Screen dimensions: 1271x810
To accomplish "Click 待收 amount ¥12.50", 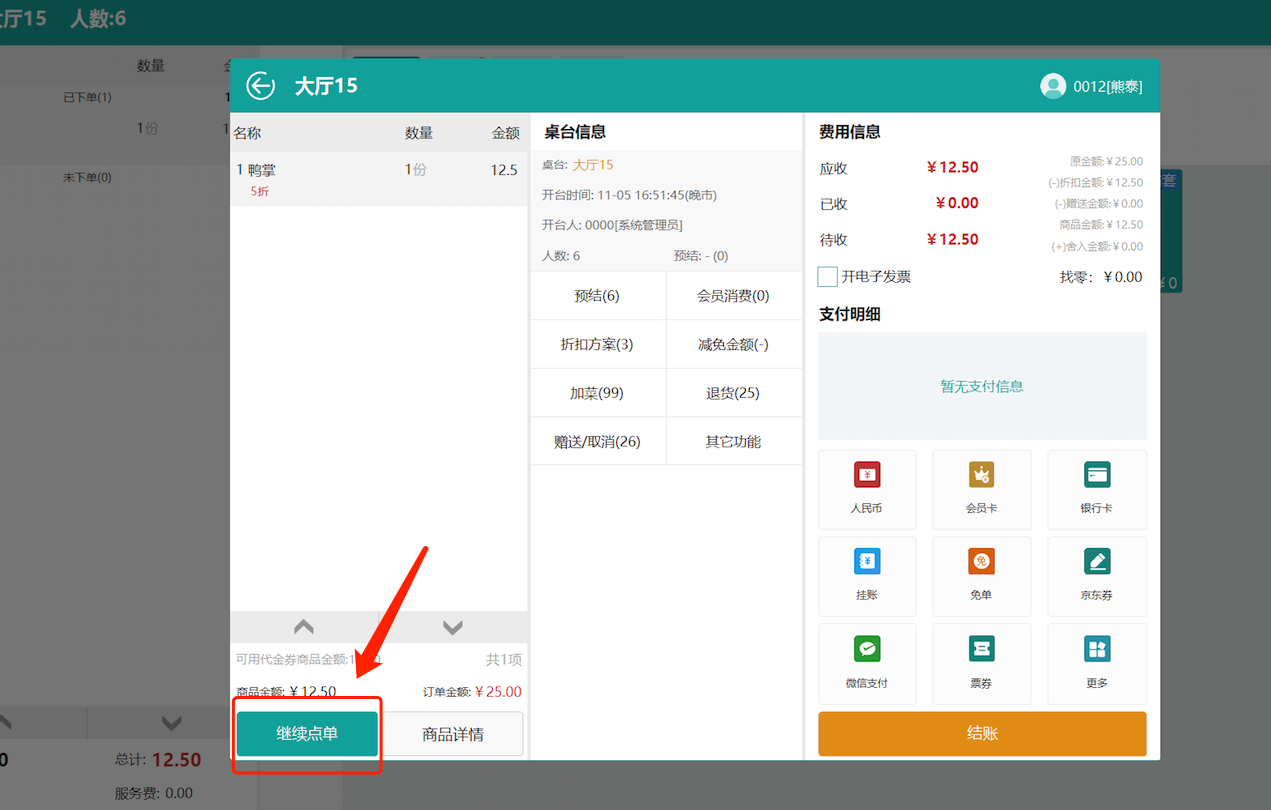I will pyautogui.click(x=953, y=239).
